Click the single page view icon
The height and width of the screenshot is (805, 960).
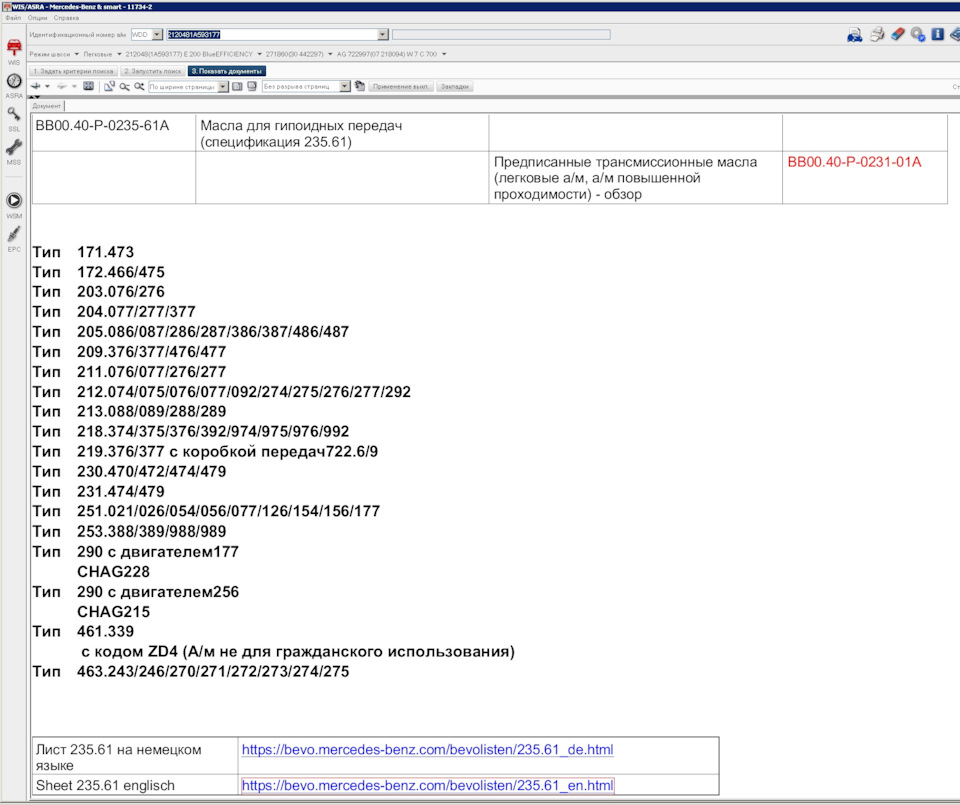[238, 86]
